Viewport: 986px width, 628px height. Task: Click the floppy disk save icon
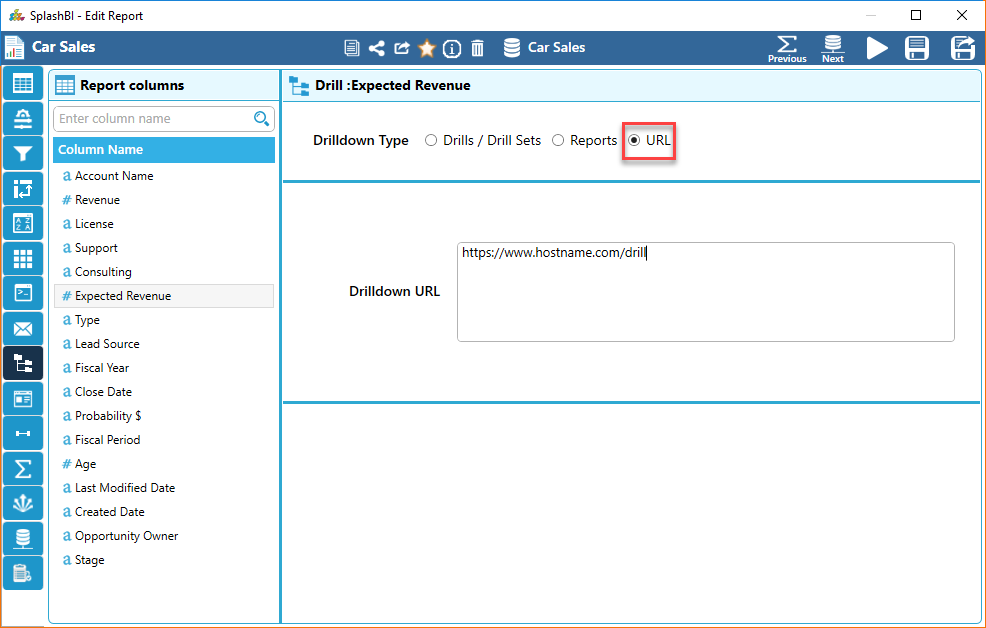[916, 48]
